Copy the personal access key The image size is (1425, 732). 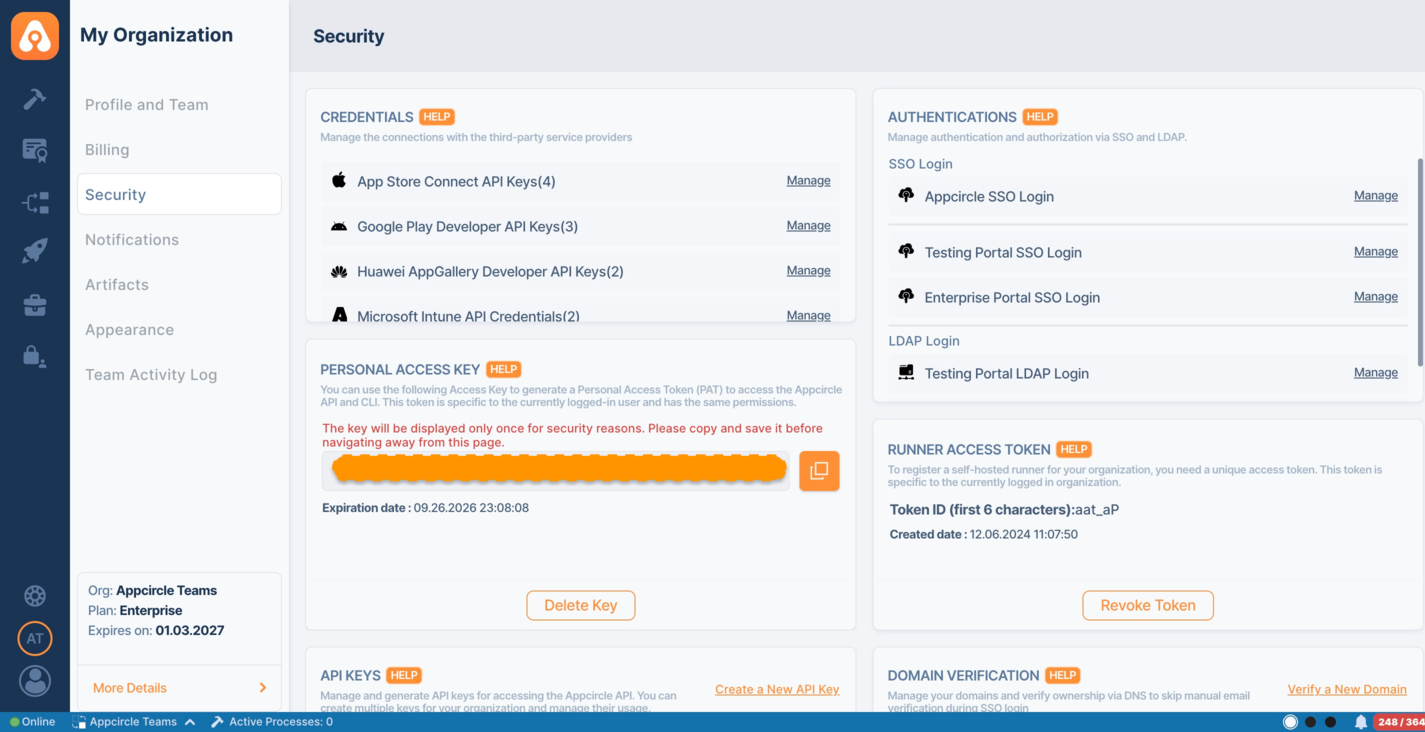[818, 471]
